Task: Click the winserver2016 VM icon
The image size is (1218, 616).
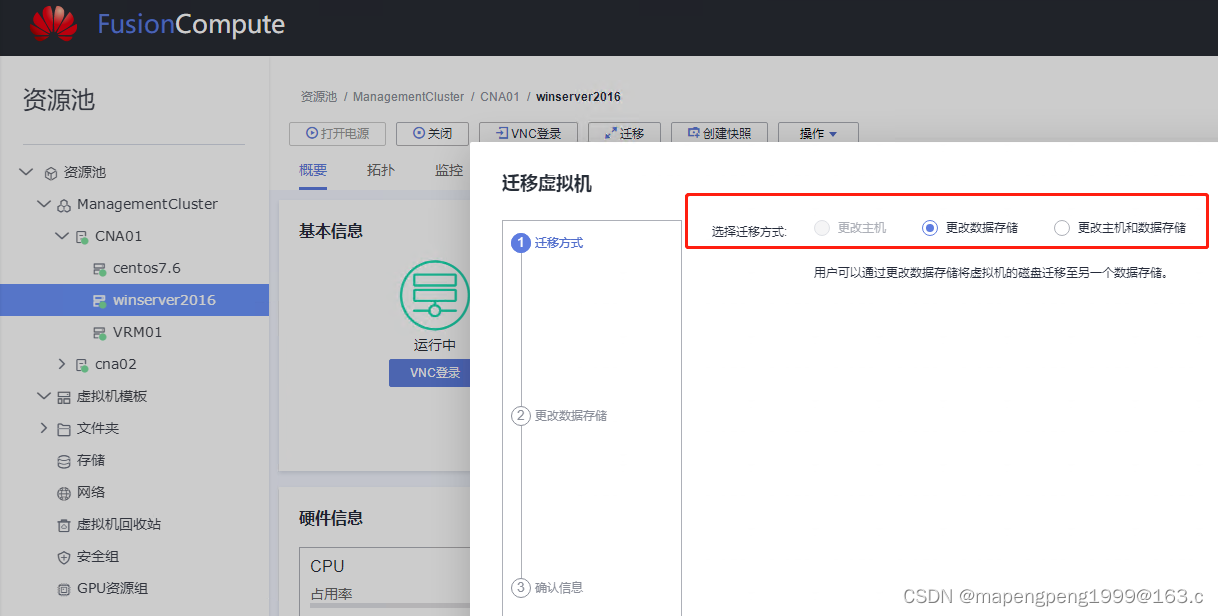Action: pos(100,301)
